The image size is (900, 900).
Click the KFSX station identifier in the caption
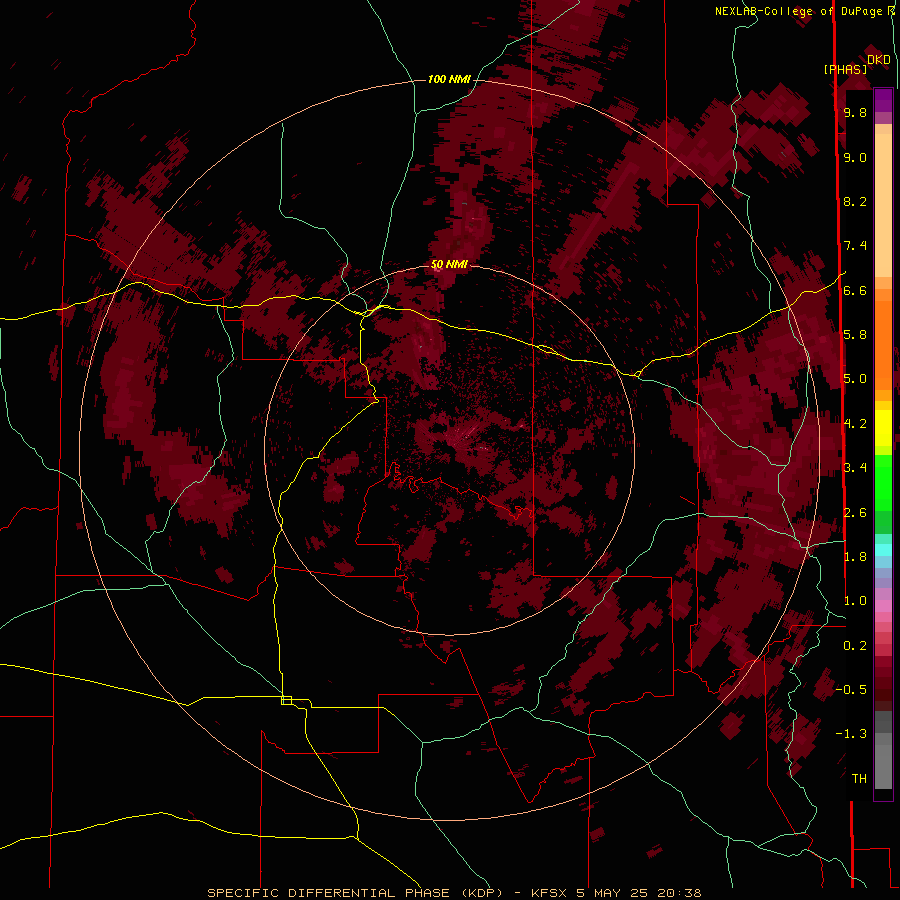(x=550, y=893)
